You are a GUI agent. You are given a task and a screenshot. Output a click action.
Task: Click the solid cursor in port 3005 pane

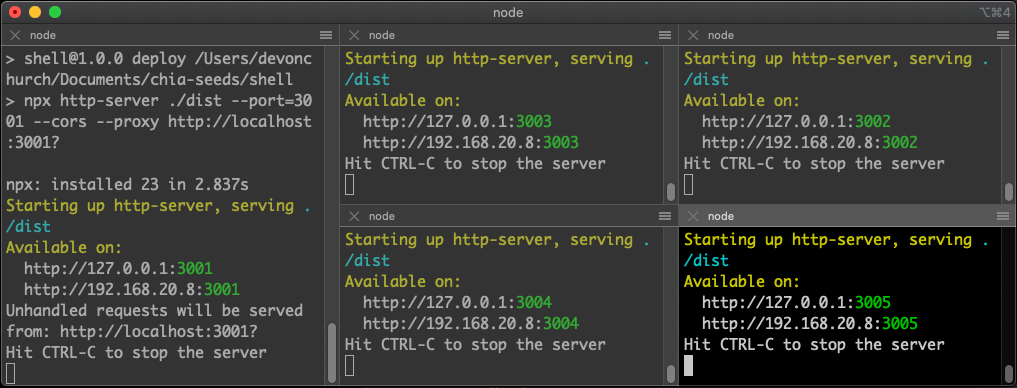tap(689, 365)
